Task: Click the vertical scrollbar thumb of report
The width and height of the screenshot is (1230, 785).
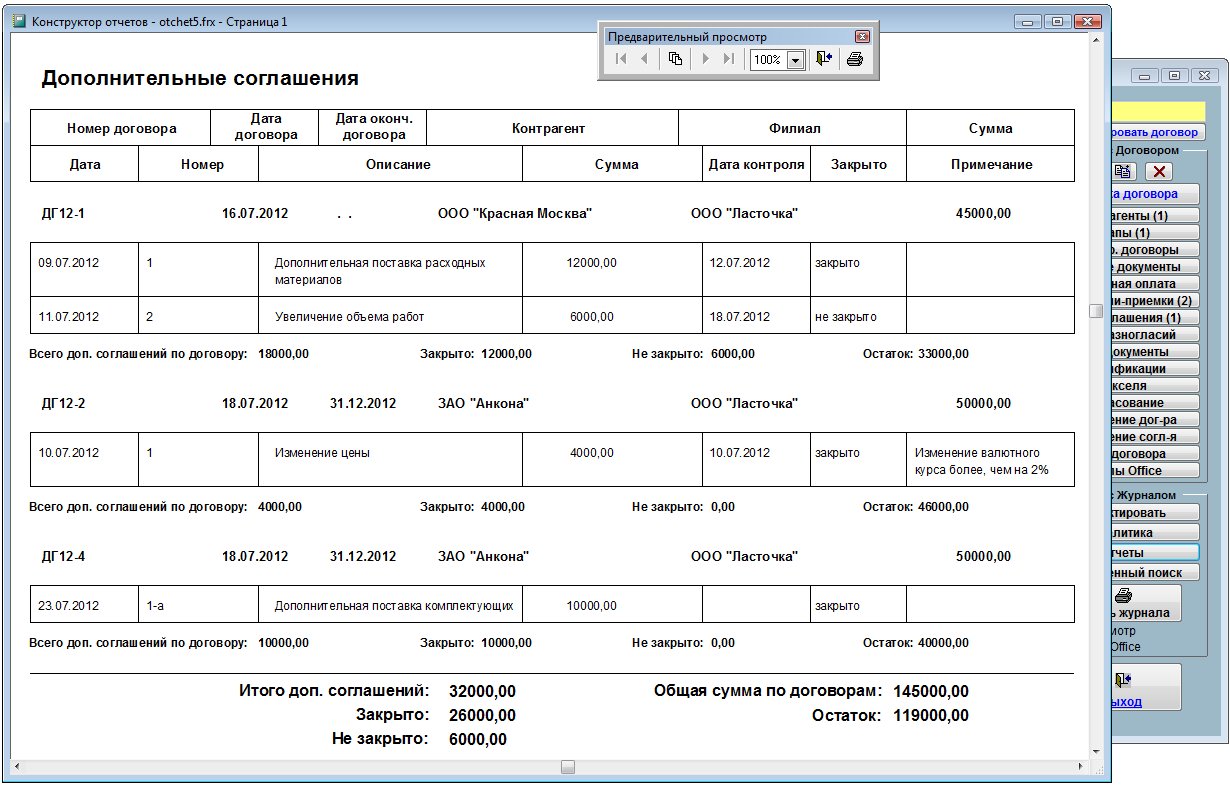Action: (x=1096, y=311)
